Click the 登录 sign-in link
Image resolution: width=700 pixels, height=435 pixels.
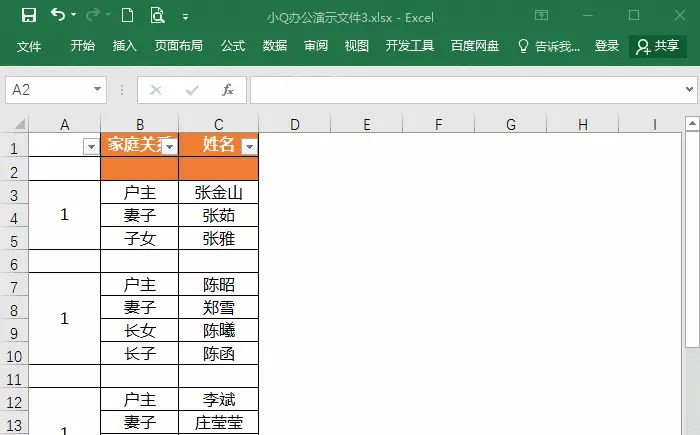point(607,46)
